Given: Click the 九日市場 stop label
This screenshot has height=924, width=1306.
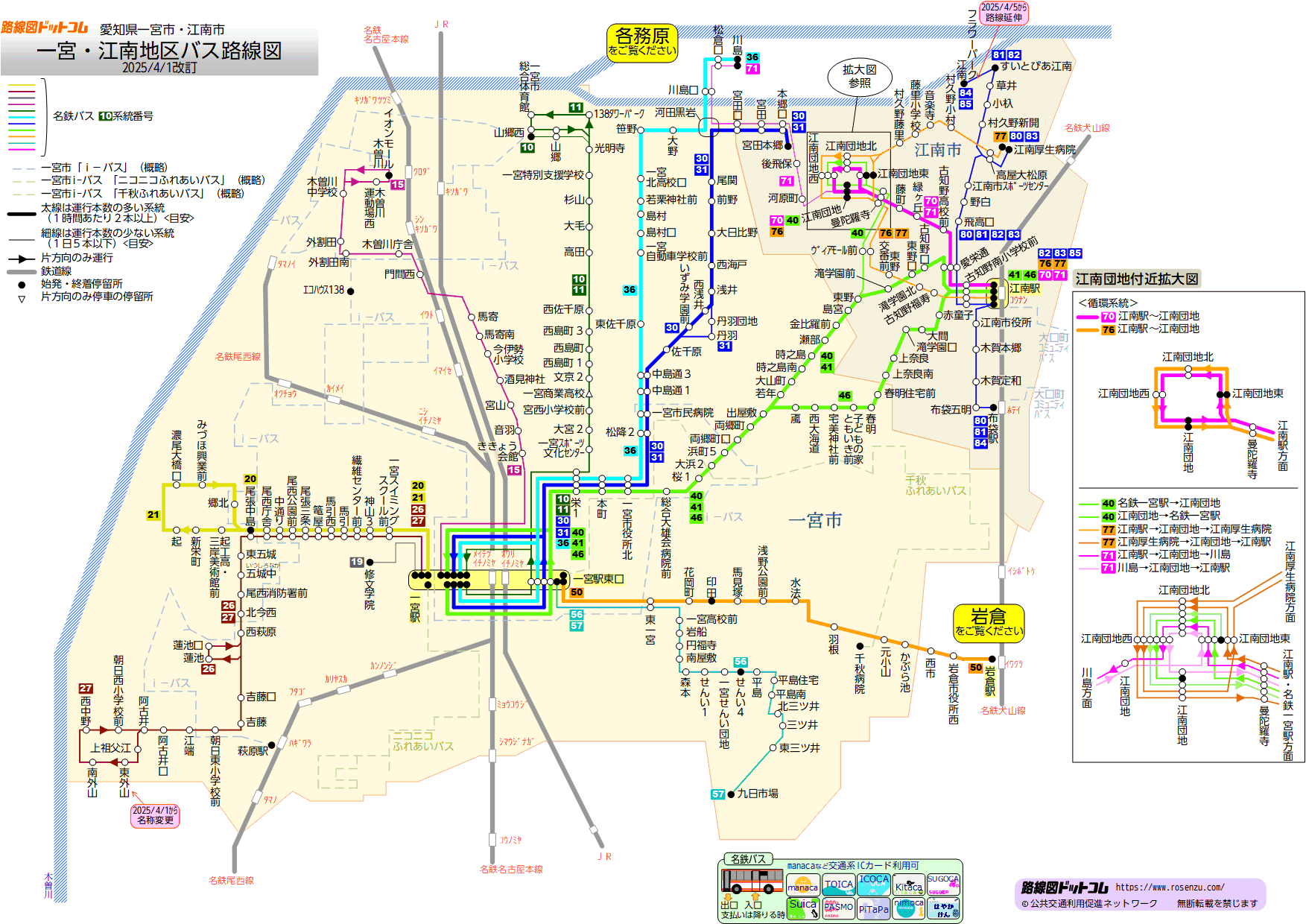Looking at the screenshot, I should [x=758, y=794].
